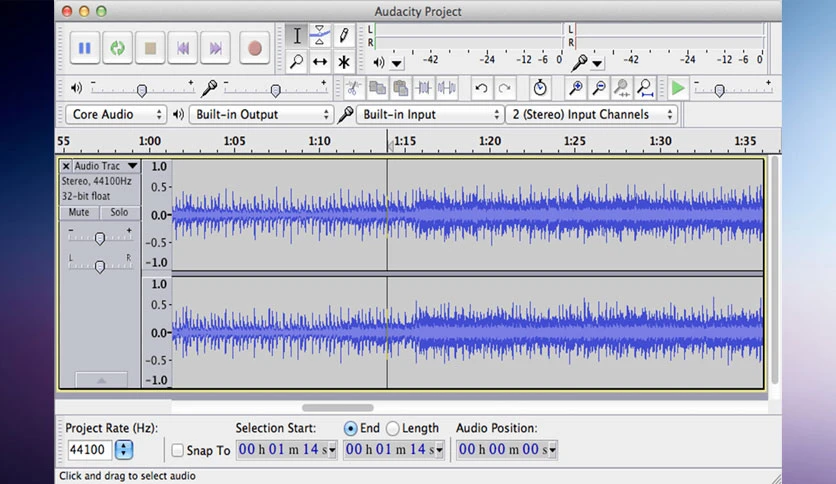The width and height of the screenshot is (836, 484).
Task: Click the Fit Selection zoom icon
Action: 622,88
